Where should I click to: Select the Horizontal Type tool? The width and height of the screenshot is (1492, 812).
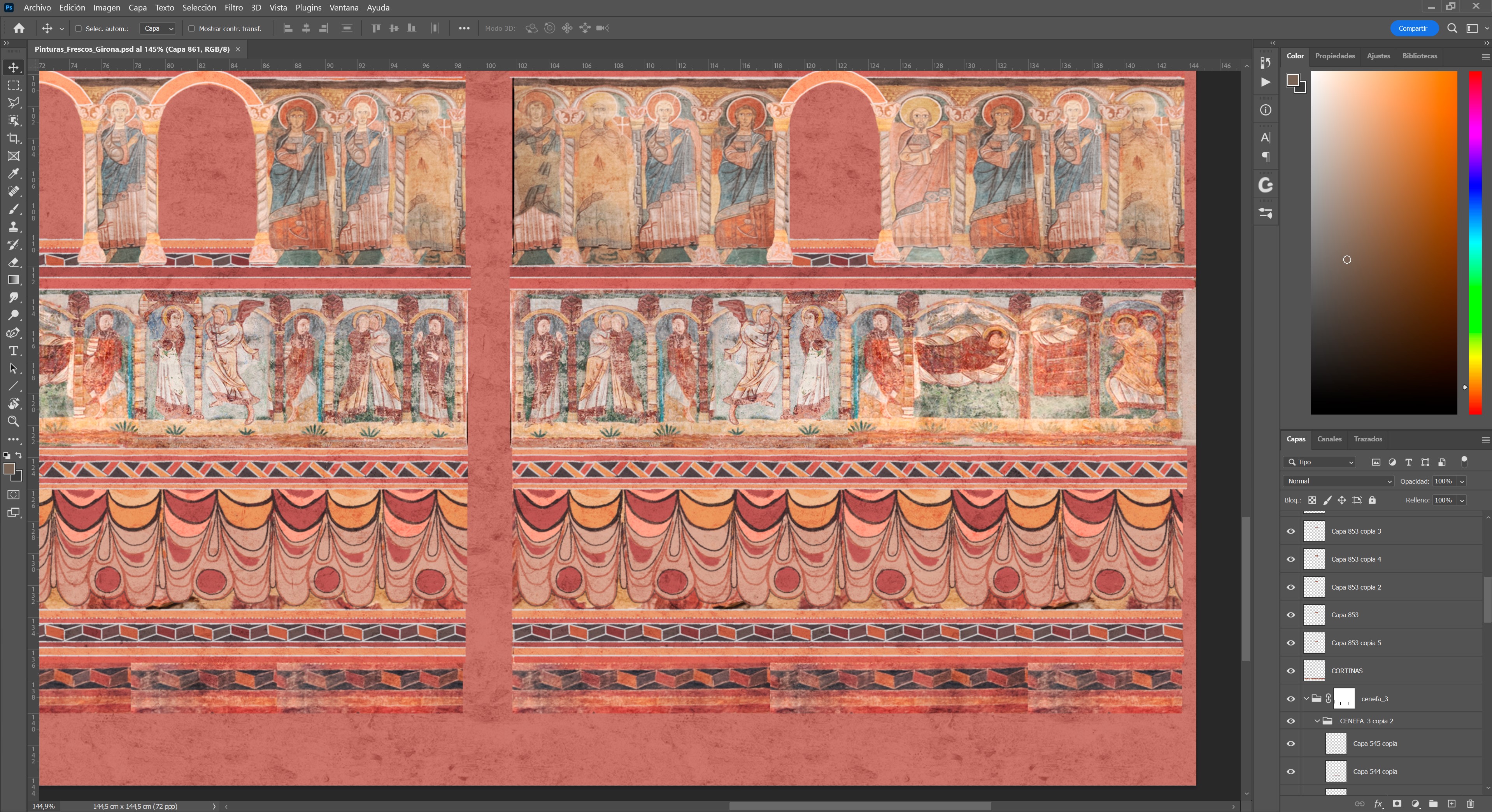(x=13, y=351)
